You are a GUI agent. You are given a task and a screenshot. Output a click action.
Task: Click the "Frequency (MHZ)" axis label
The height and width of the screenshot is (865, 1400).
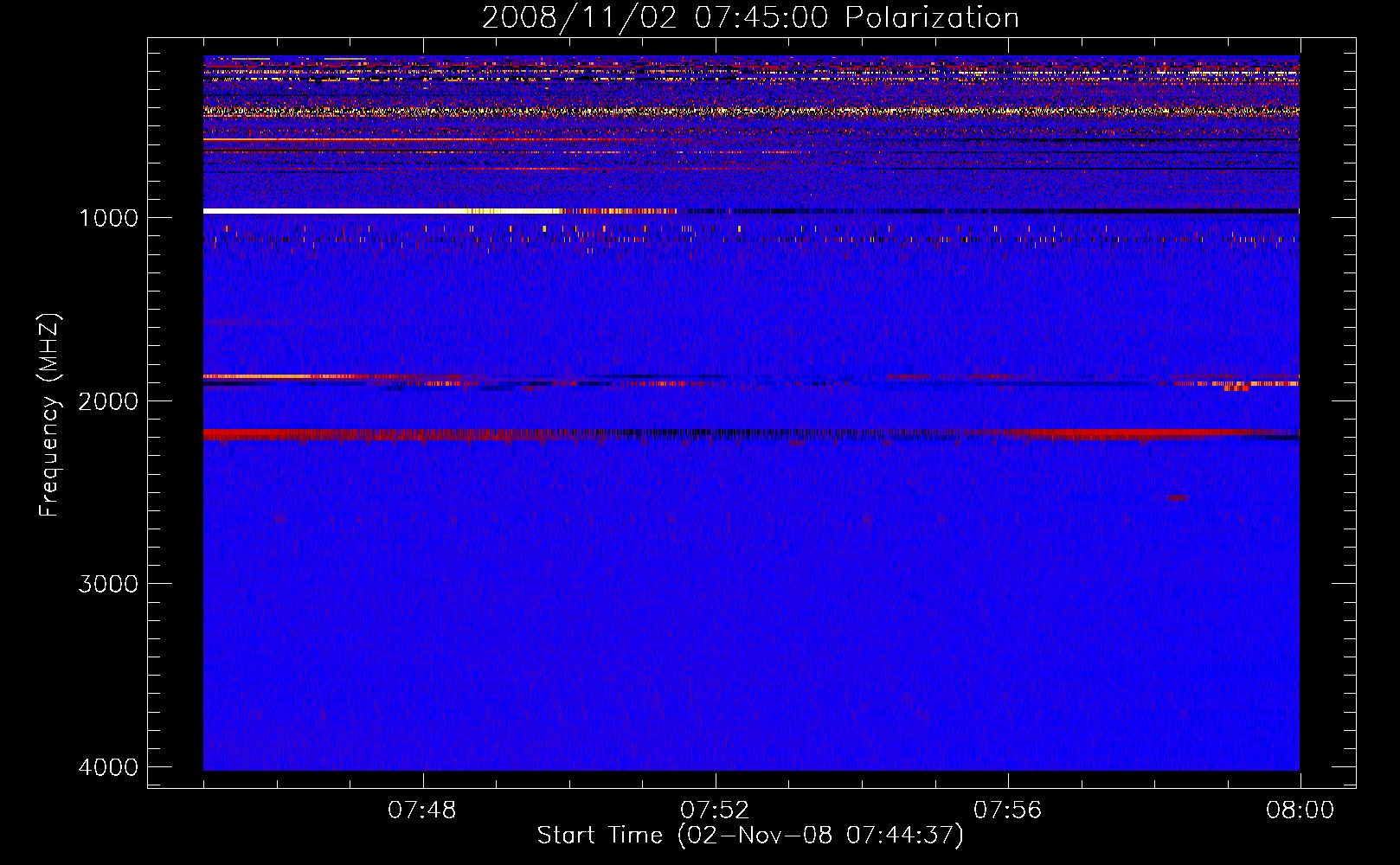click(x=50, y=415)
